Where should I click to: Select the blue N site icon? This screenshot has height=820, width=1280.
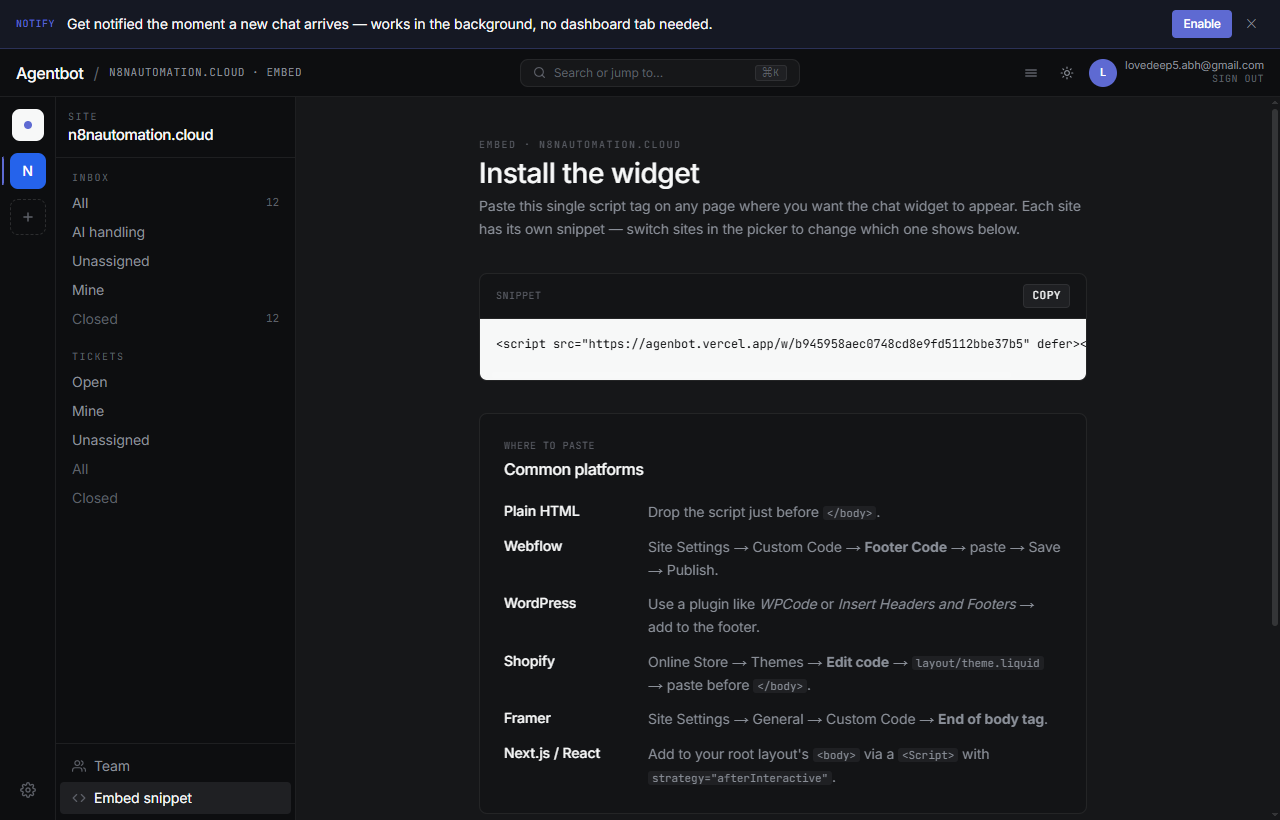[x=28, y=171]
